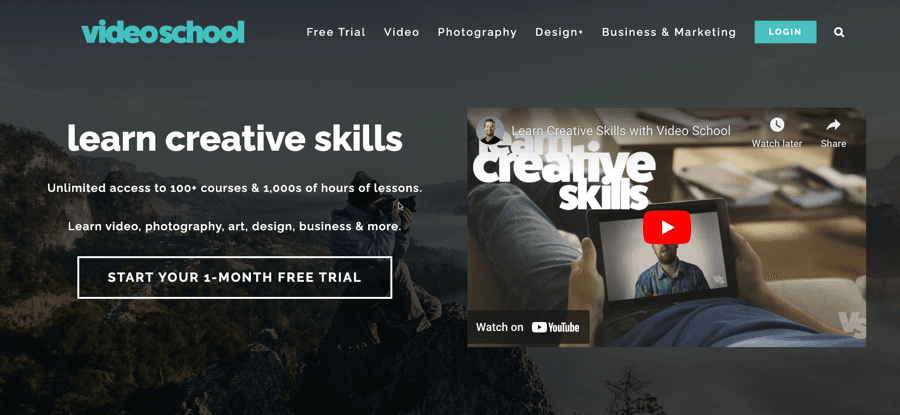Click the red YouTube play button
The height and width of the screenshot is (415, 900).
(666, 227)
